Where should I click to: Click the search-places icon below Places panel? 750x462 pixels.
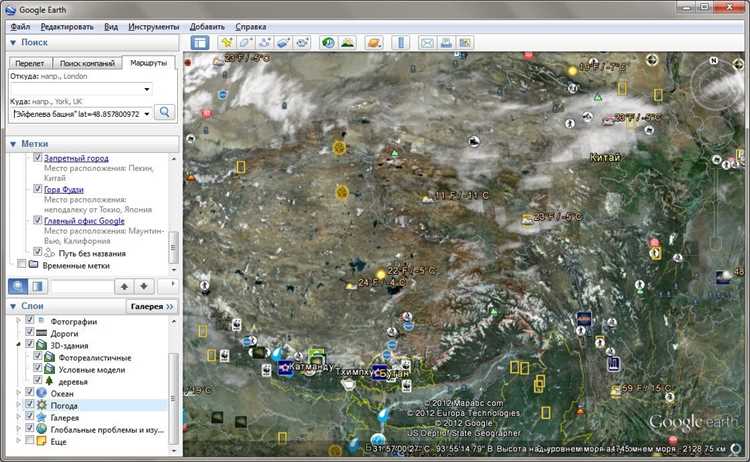pyautogui.click(x=18, y=286)
